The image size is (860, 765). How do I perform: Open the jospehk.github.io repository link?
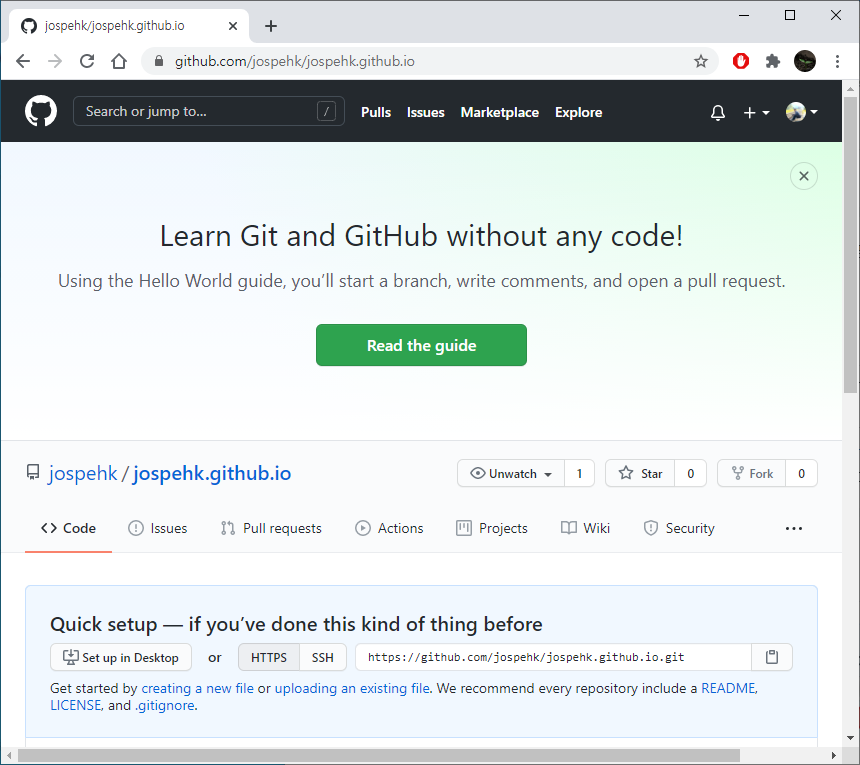coord(212,473)
